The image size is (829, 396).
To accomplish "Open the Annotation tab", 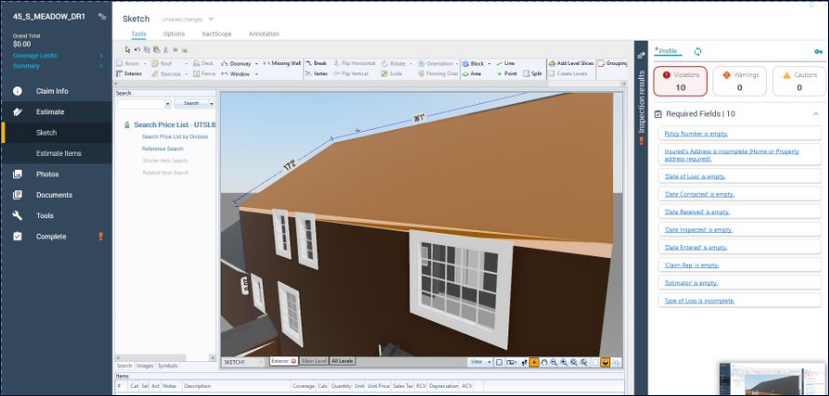I will (x=264, y=34).
